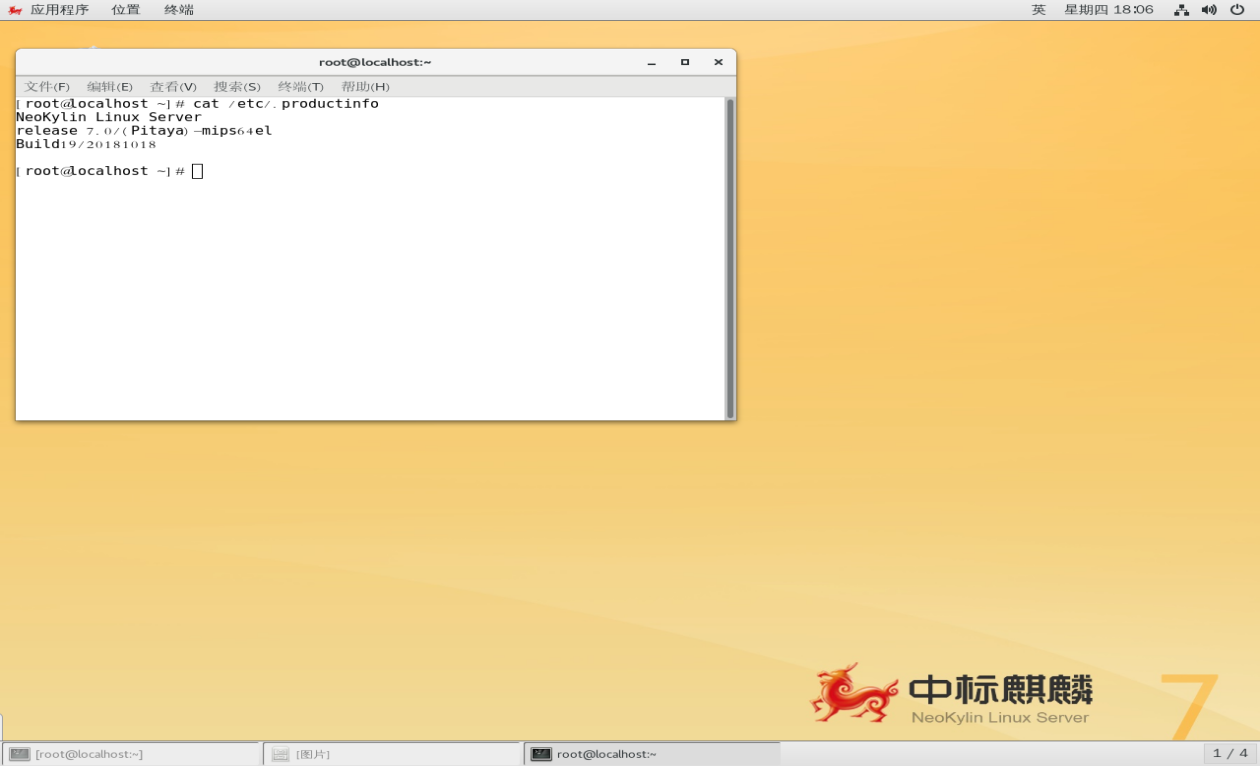
Task: Open the volume speaker icon
Action: click(1209, 10)
